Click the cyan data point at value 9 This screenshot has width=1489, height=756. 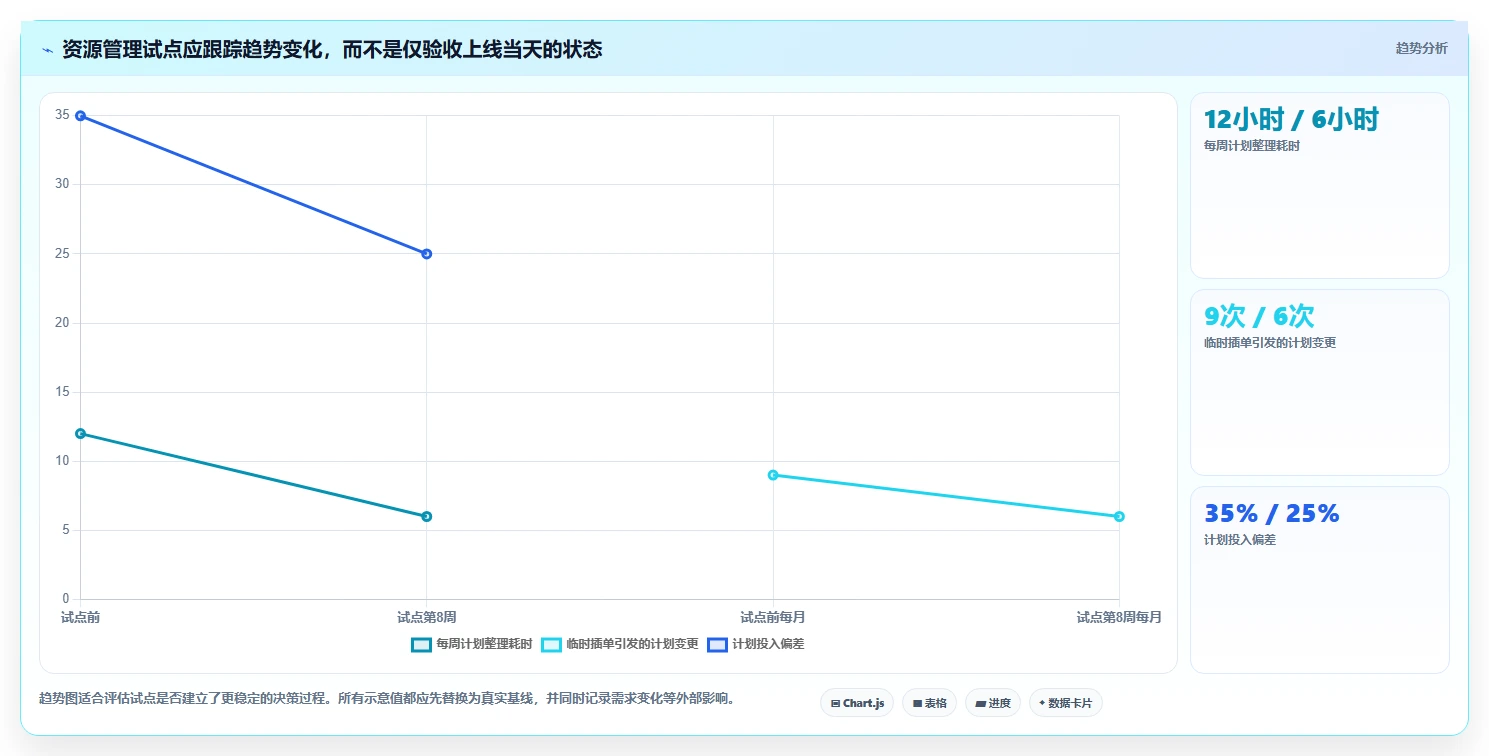click(773, 475)
